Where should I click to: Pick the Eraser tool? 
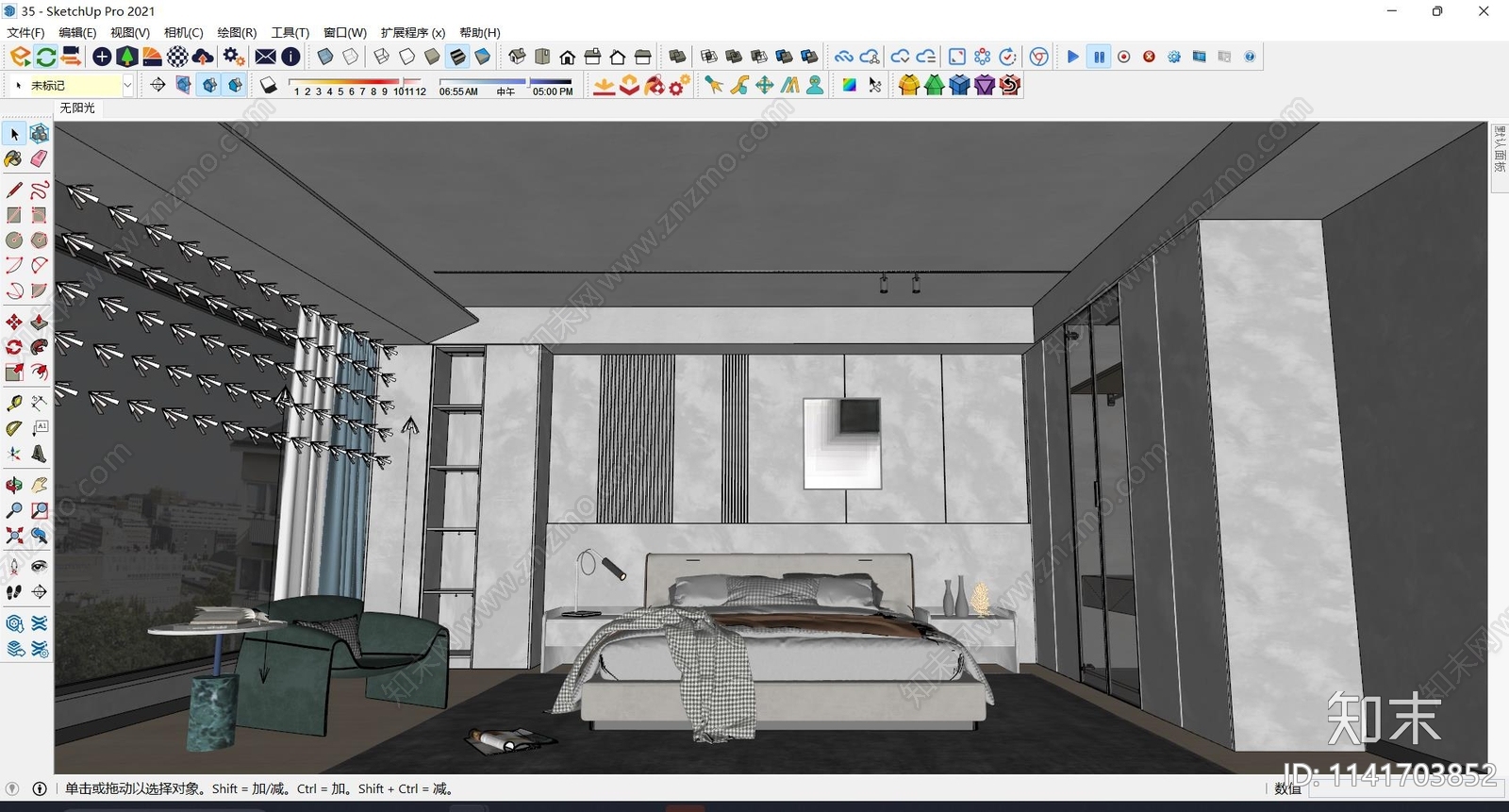[x=39, y=158]
